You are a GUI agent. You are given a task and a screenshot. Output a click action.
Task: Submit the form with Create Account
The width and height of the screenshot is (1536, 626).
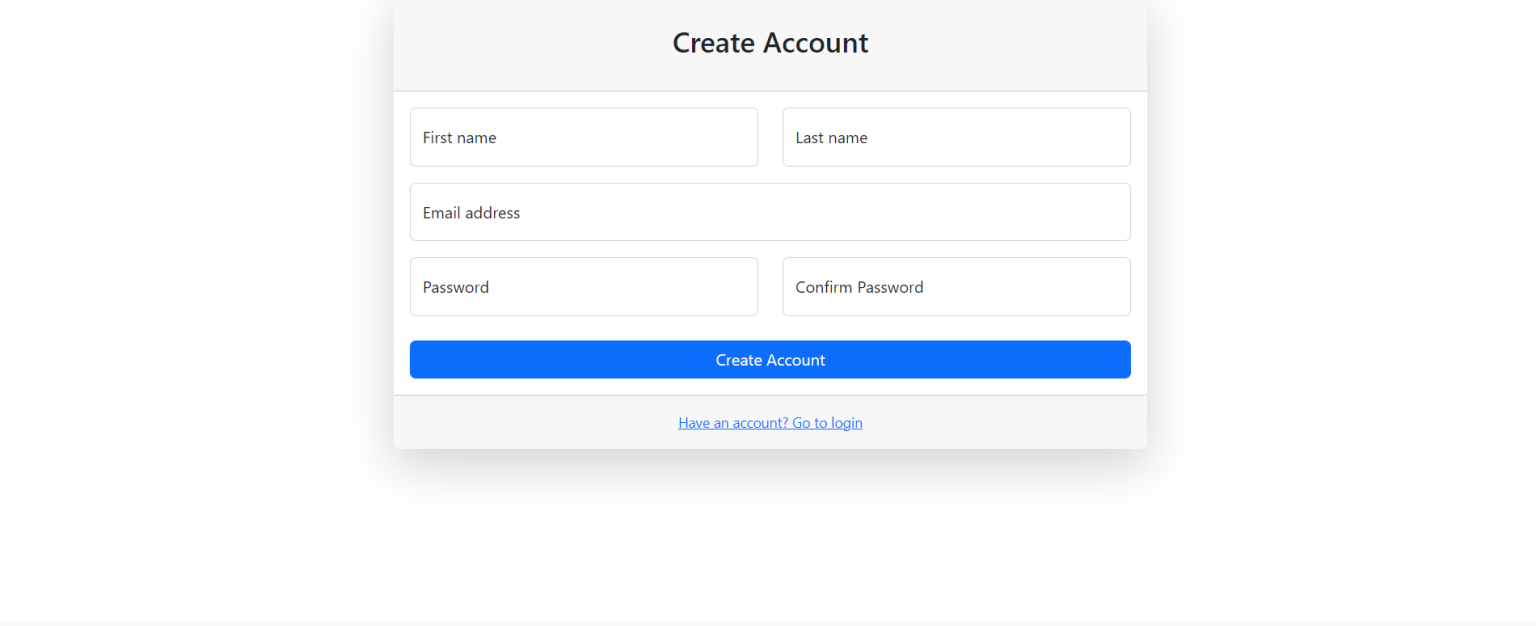point(770,359)
